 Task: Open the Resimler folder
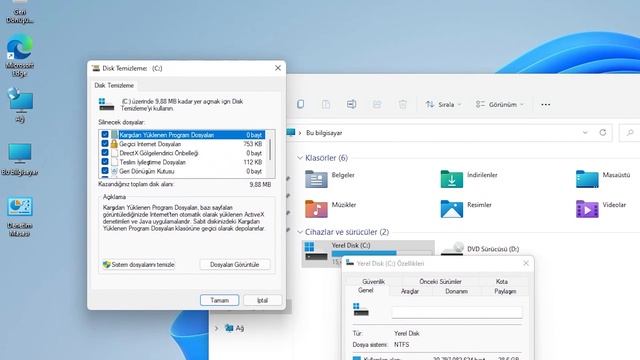466,209
